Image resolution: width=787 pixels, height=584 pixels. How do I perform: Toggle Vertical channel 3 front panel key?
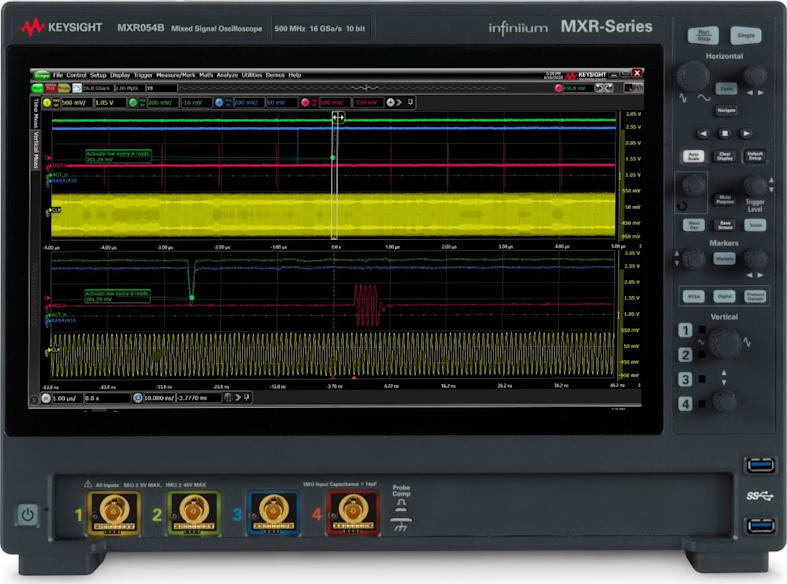(685, 379)
